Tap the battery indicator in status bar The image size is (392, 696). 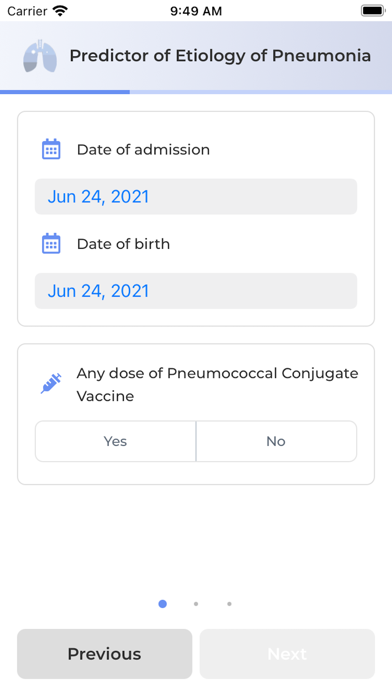[x=372, y=11]
